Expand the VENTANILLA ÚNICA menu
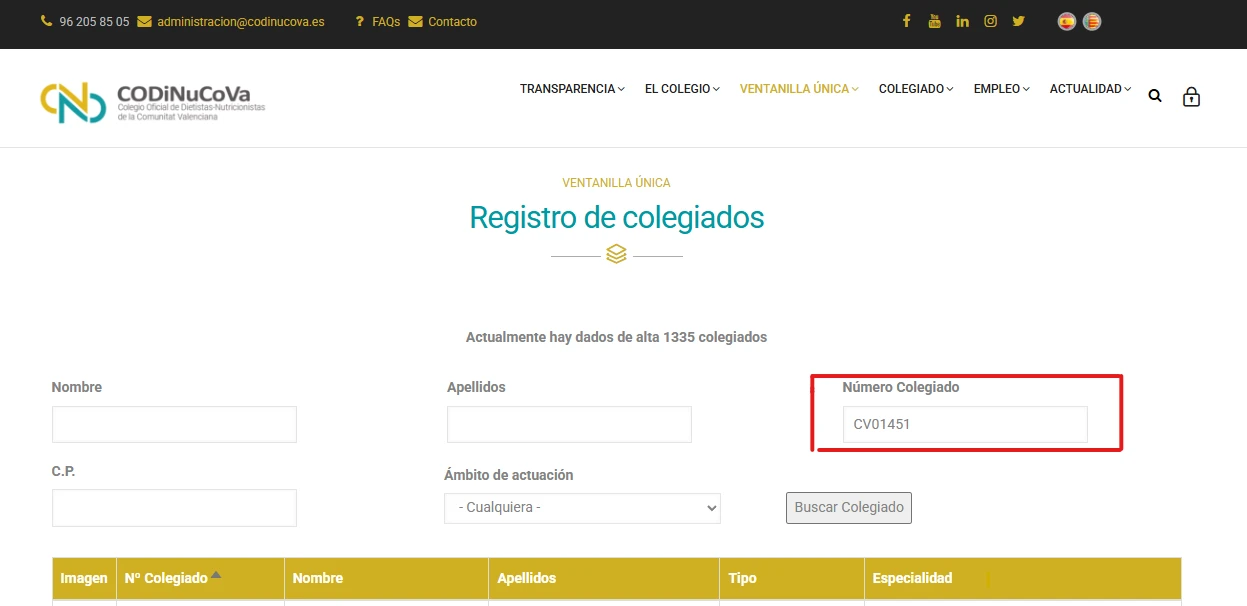 [799, 89]
